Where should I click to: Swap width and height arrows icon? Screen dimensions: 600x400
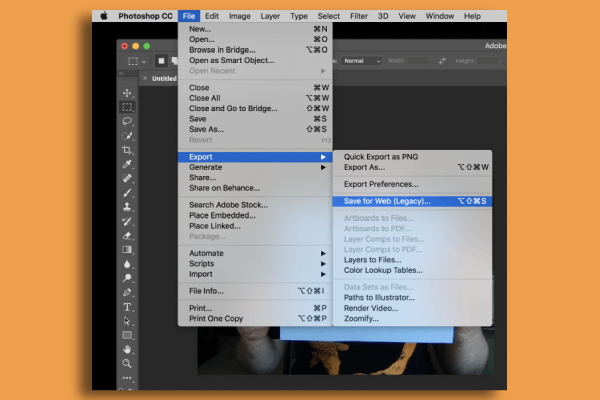pos(442,61)
